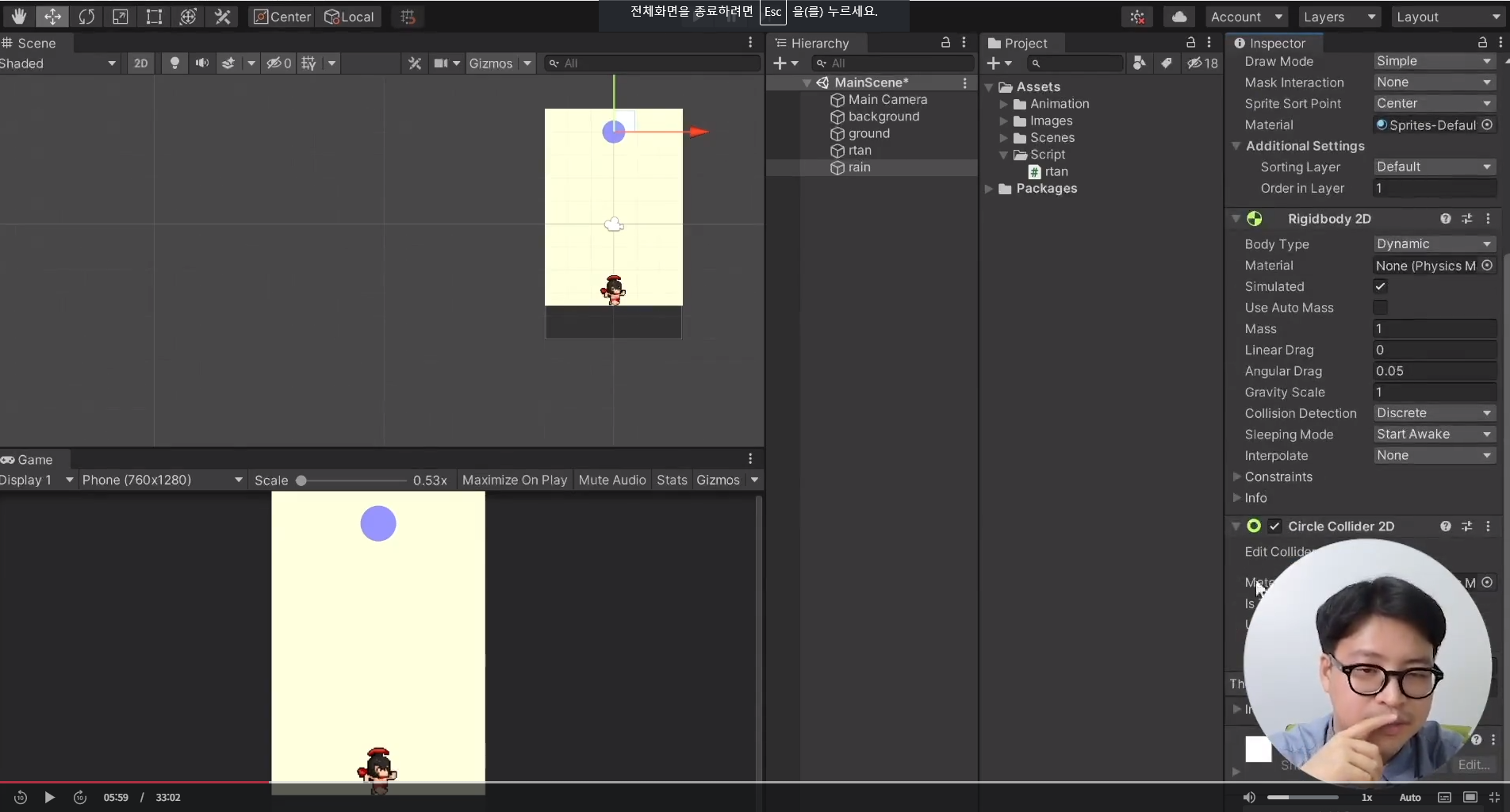Select the rain object in Hierarchy
Viewport: 1510px width, 812px height.
click(x=859, y=167)
